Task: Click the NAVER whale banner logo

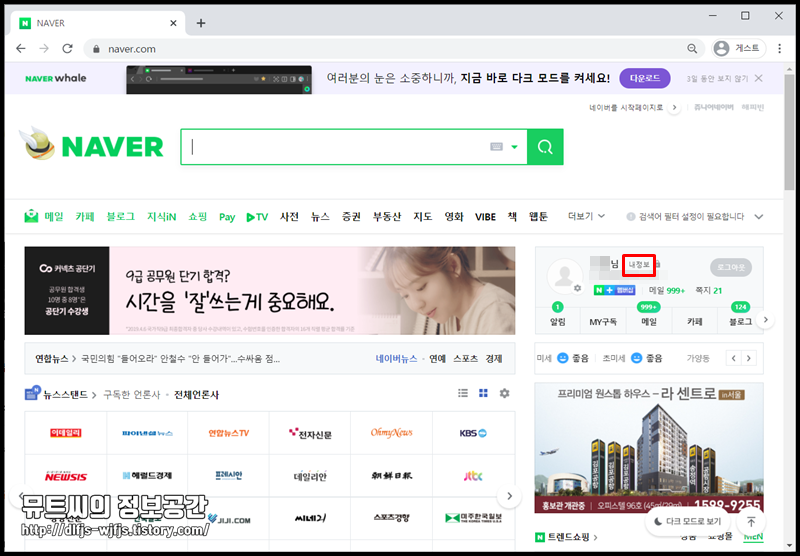Action: click(56, 78)
